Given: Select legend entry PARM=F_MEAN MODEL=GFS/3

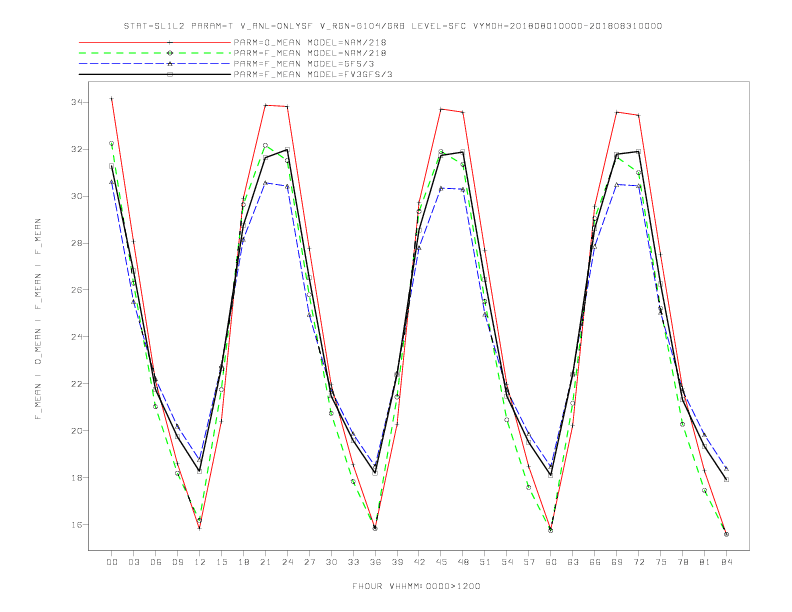Looking at the screenshot, I should [304, 64].
